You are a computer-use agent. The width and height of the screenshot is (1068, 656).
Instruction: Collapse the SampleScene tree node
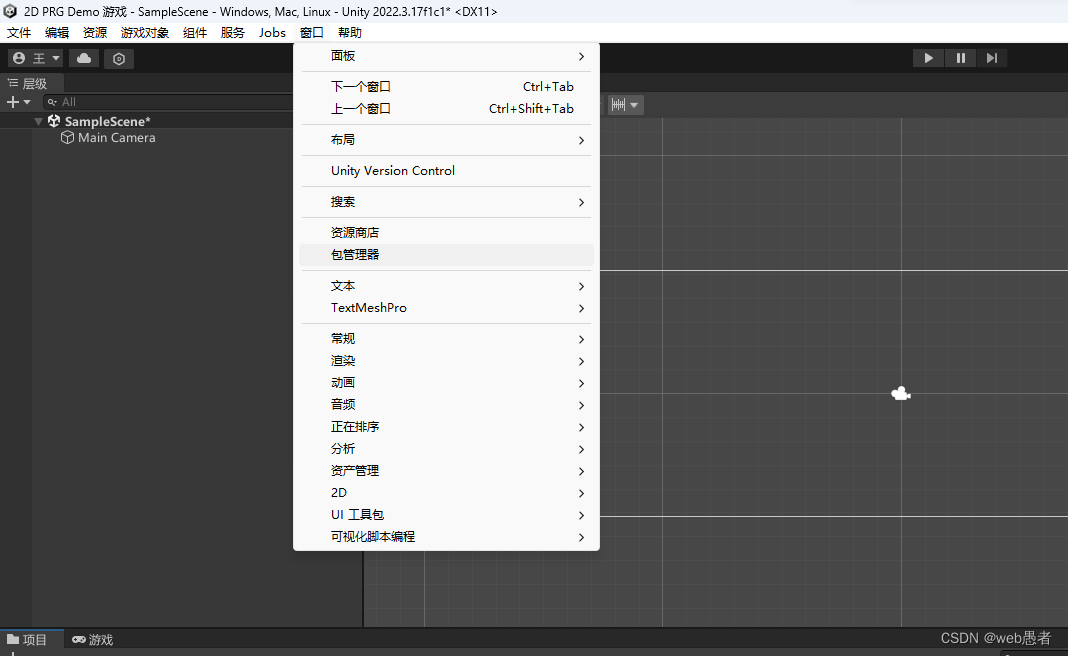coord(38,120)
